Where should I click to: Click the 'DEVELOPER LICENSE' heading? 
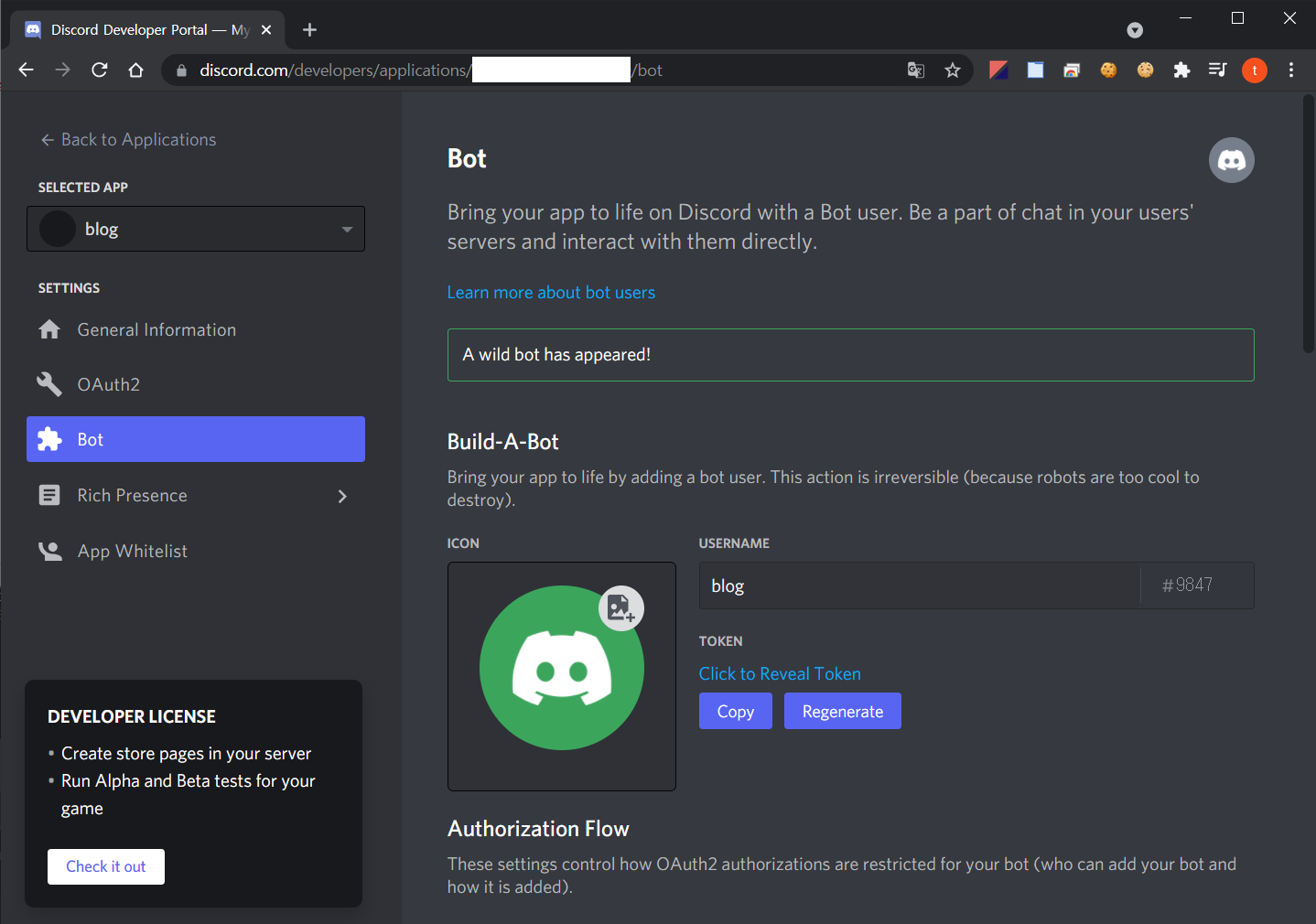[132, 717]
